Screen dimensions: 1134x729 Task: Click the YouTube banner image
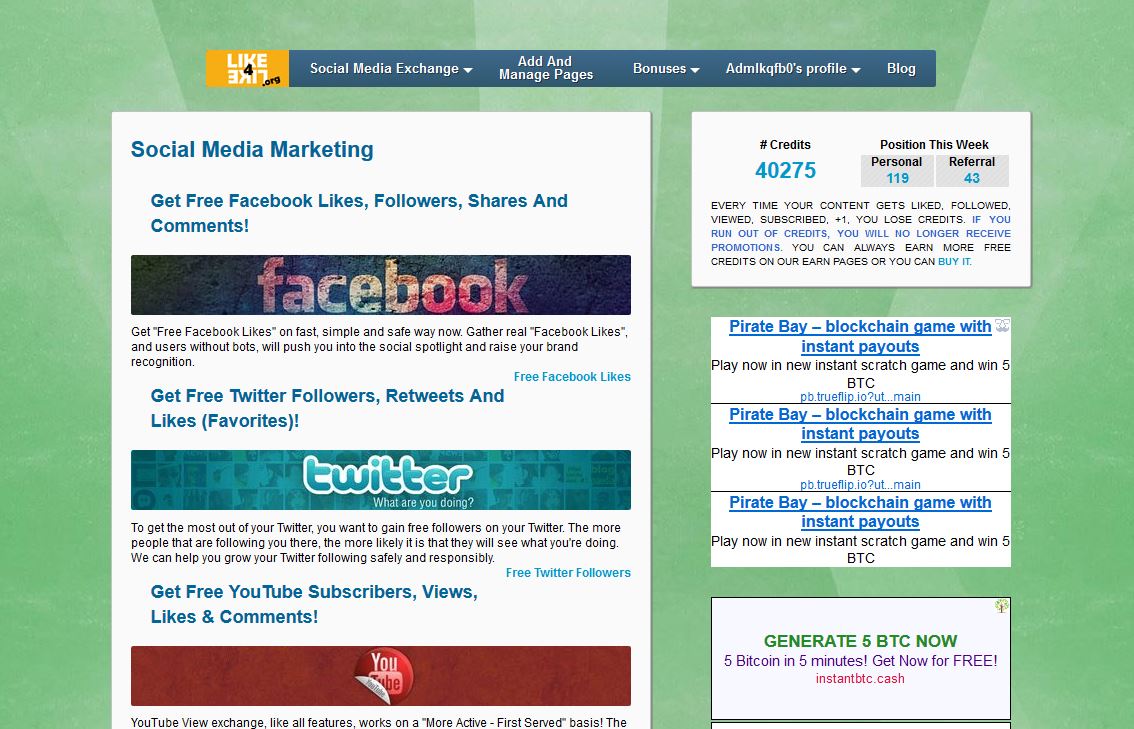coord(380,676)
